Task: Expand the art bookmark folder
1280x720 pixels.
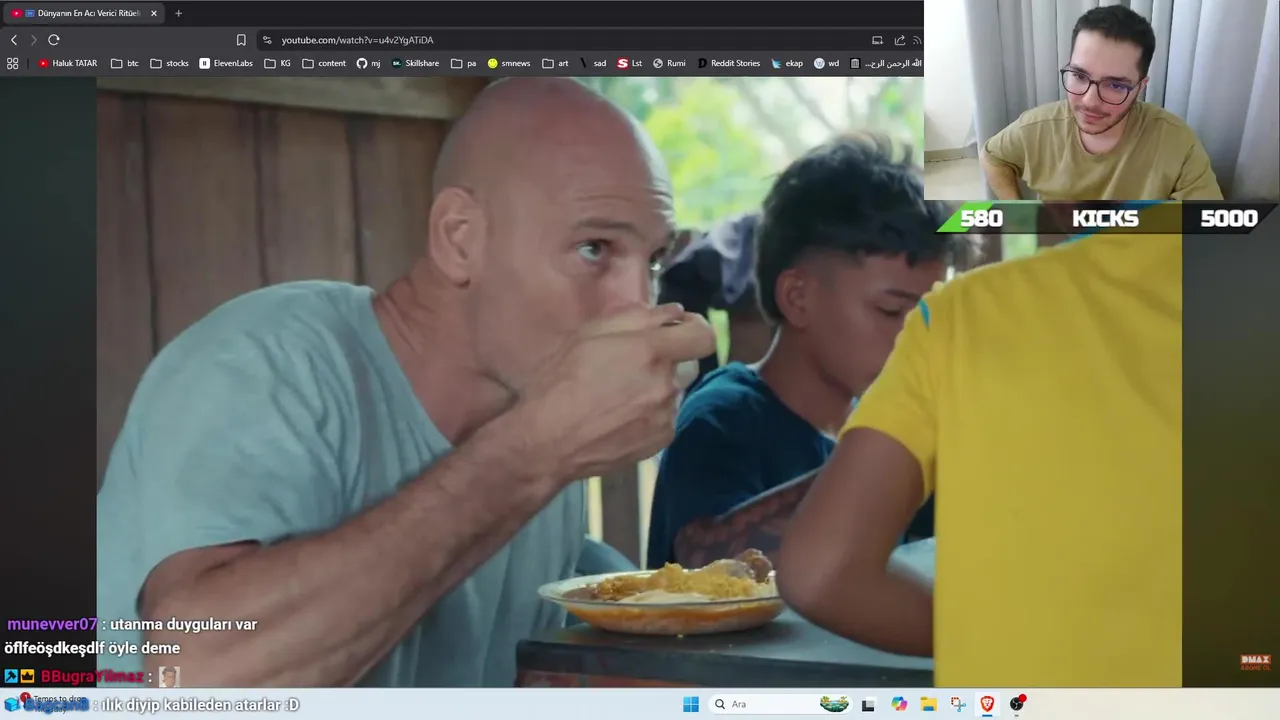Action: click(555, 63)
